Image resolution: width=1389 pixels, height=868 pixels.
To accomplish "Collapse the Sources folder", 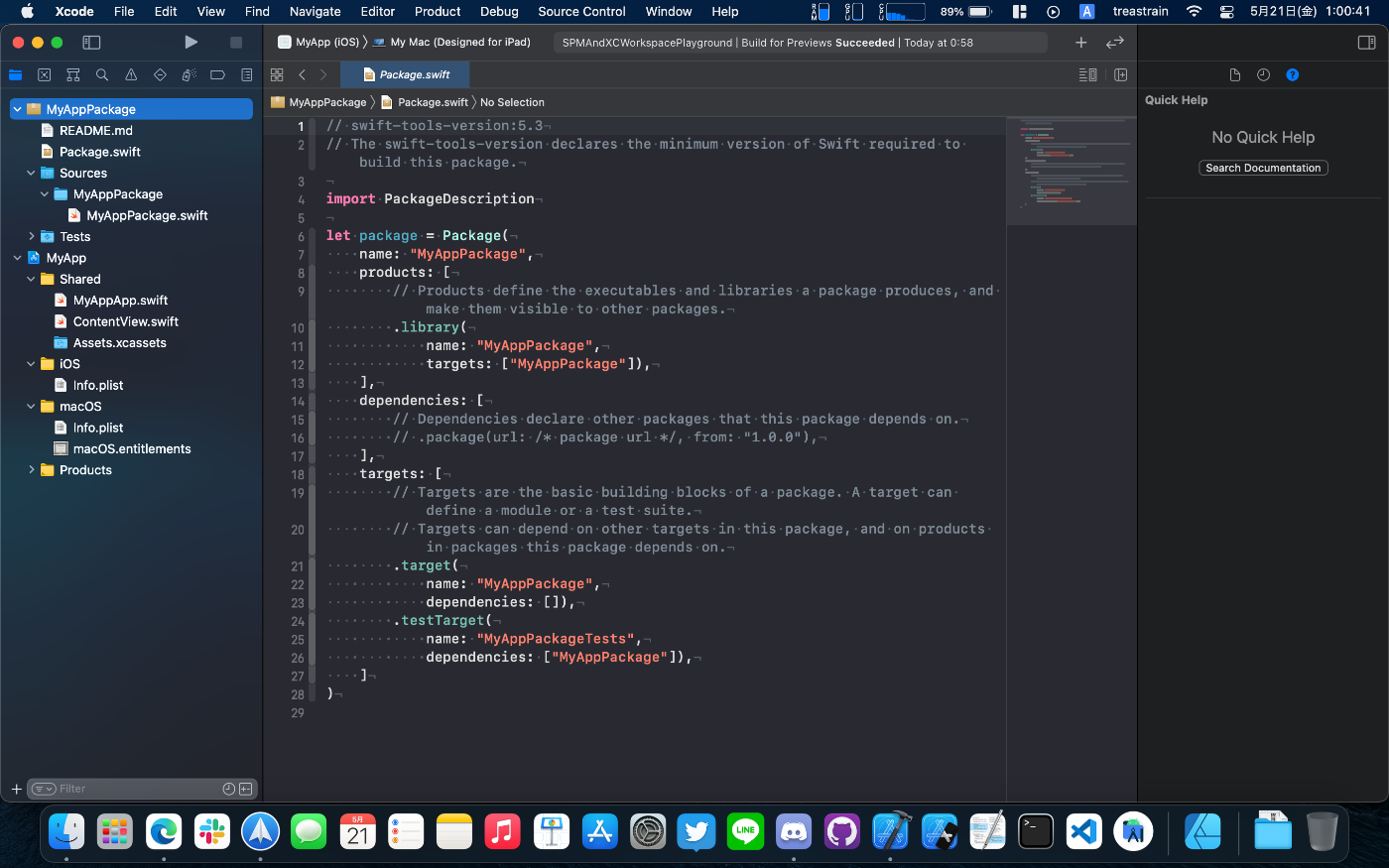I will click(31, 173).
